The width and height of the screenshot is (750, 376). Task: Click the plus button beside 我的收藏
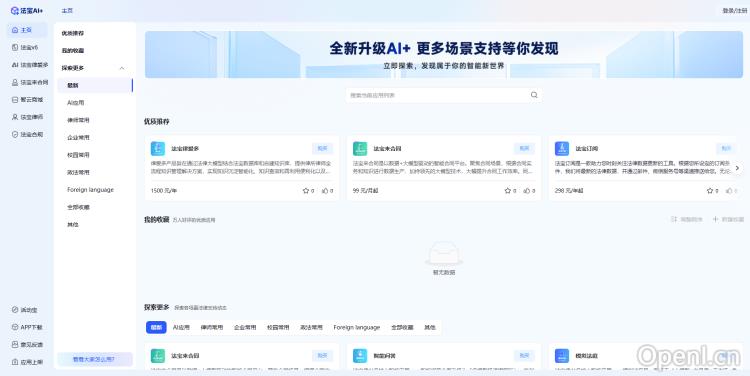point(728,219)
